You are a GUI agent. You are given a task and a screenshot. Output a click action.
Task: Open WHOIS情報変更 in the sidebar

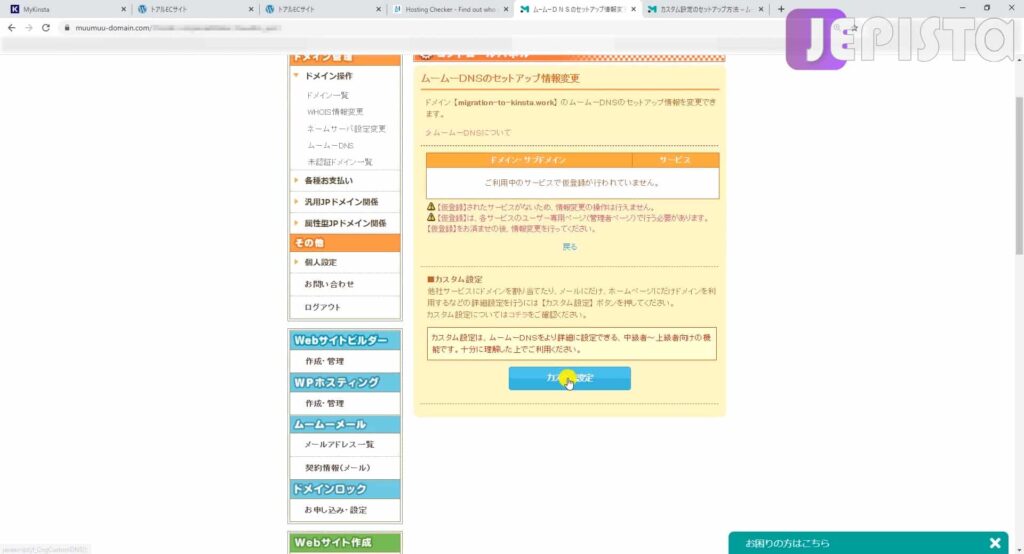click(335, 112)
